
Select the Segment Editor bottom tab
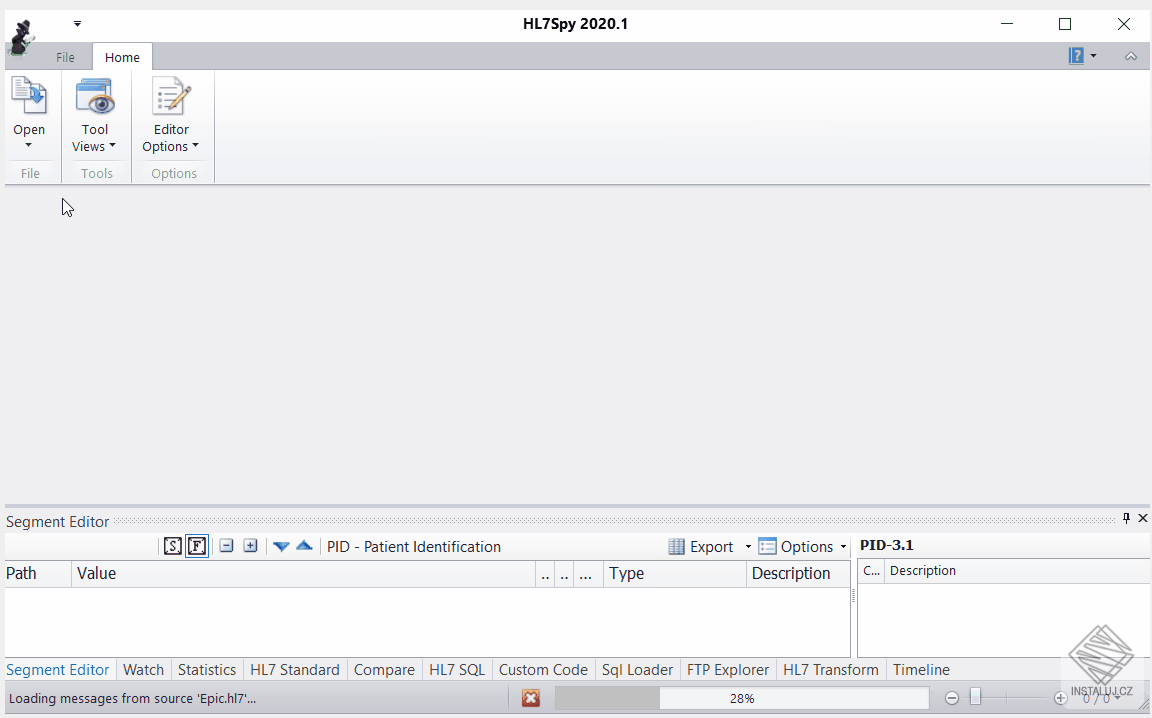tap(57, 669)
